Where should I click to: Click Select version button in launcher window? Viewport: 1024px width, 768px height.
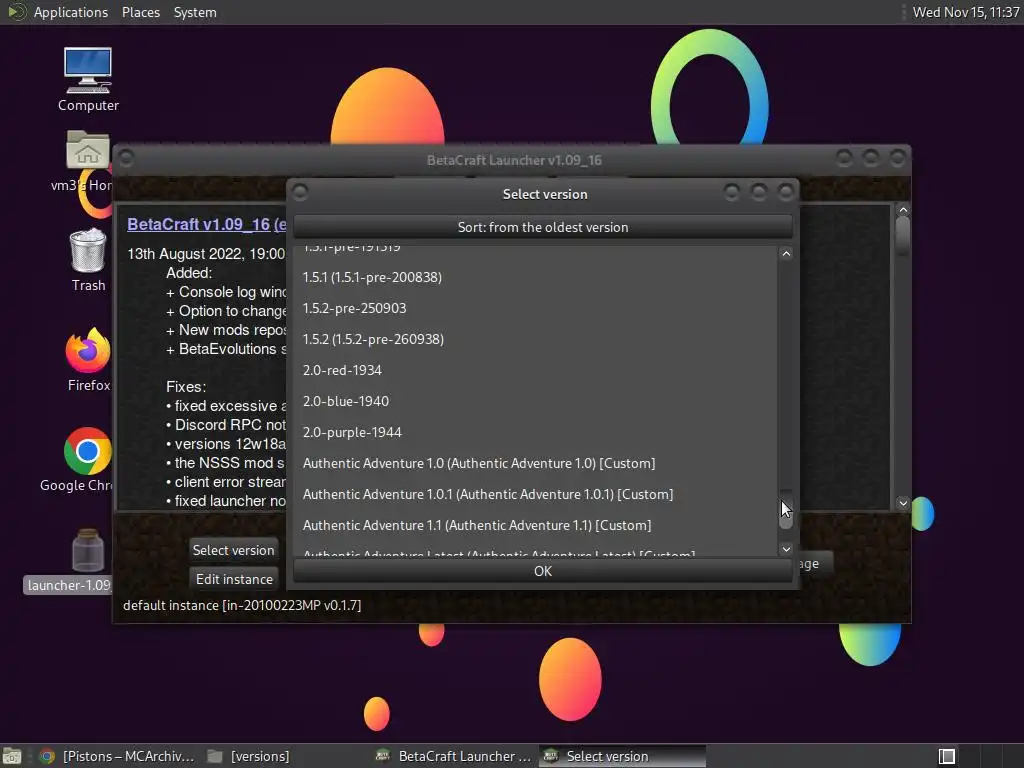click(x=233, y=550)
